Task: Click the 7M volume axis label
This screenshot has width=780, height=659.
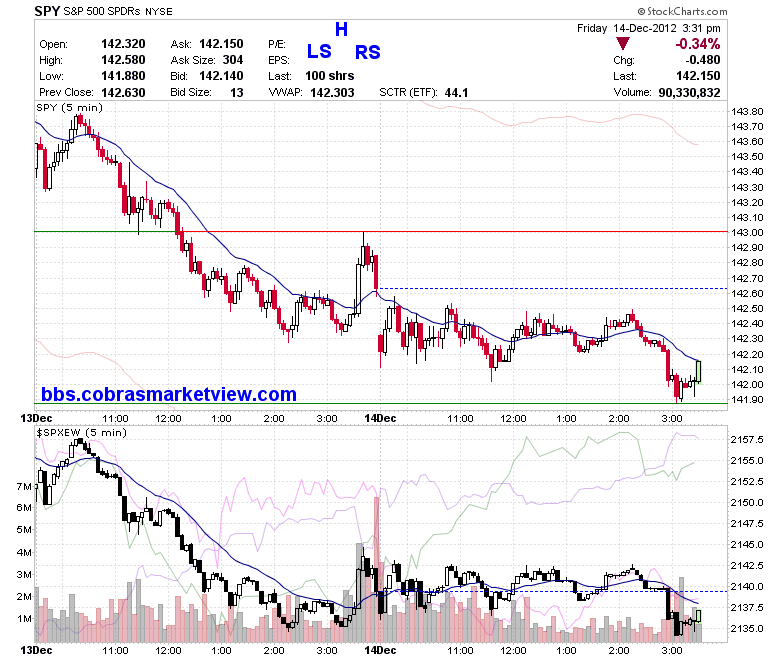Action: (24, 486)
